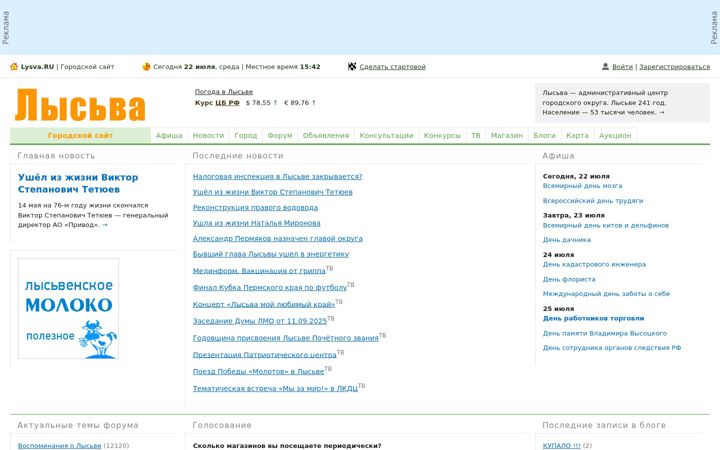The image size is (720, 450).
Task: Open the Конкурсы tab
Action: click(442, 135)
